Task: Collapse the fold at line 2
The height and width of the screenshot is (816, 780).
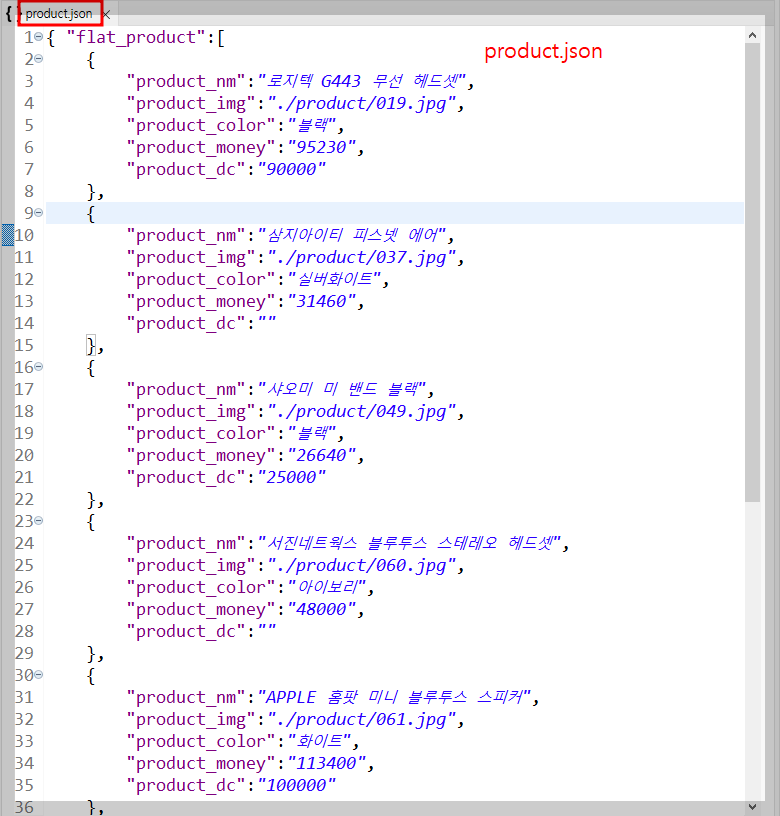Action: pos(39,59)
